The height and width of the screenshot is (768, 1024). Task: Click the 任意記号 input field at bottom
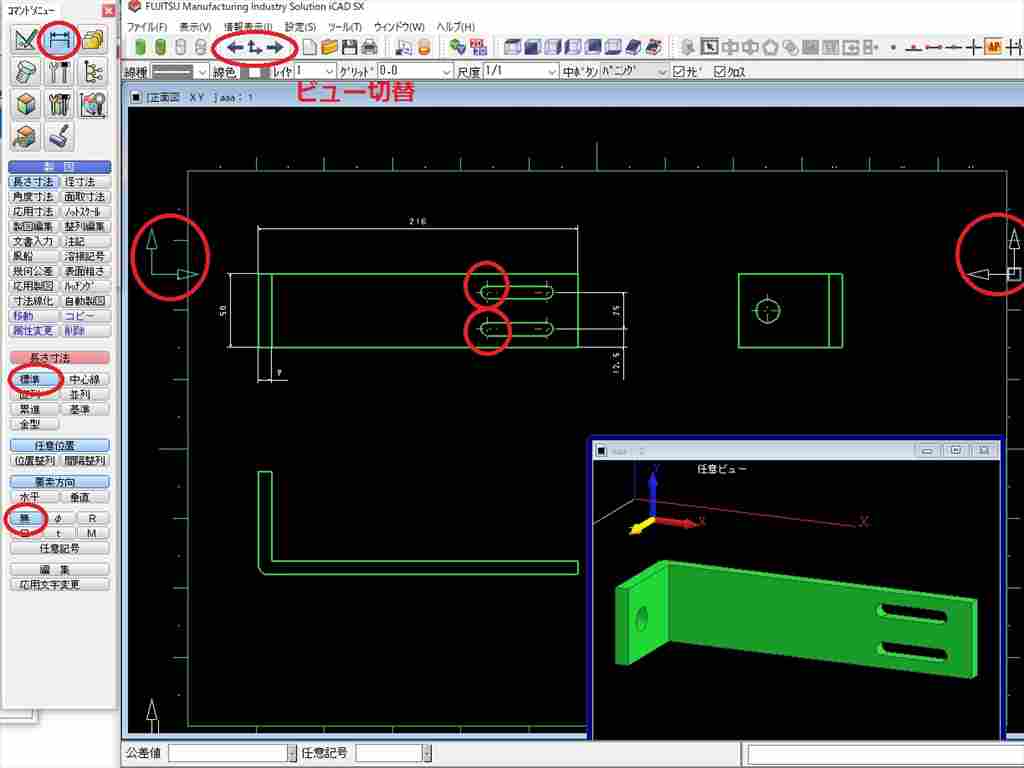point(389,753)
